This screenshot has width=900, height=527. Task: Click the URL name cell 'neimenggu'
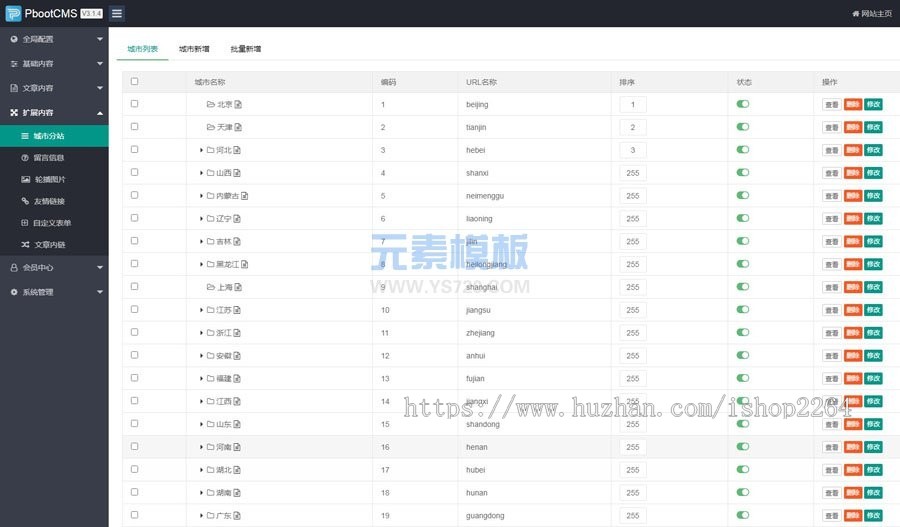coord(484,196)
